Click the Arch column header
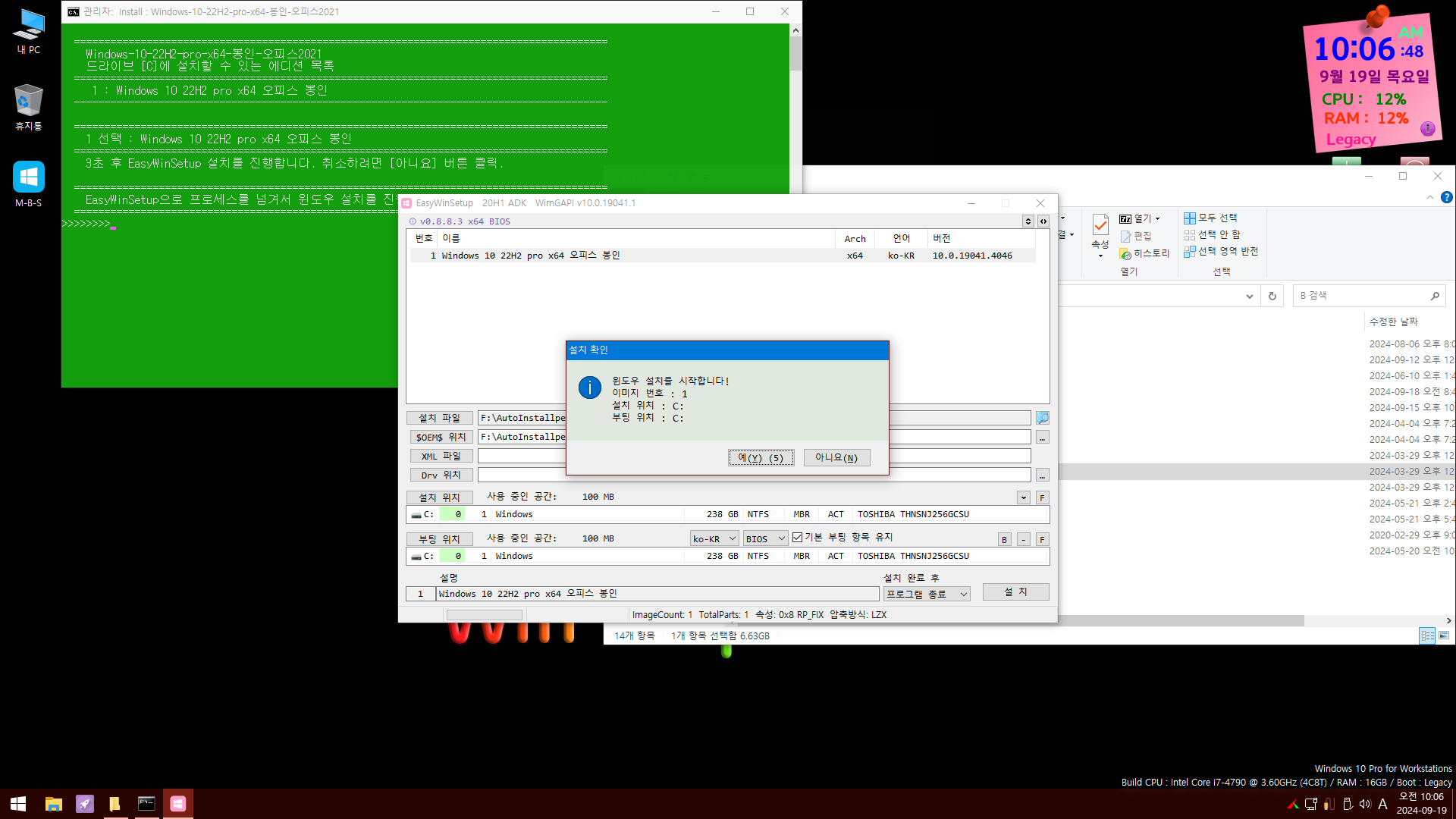Image resolution: width=1456 pixels, height=819 pixels. pos(855,238)
